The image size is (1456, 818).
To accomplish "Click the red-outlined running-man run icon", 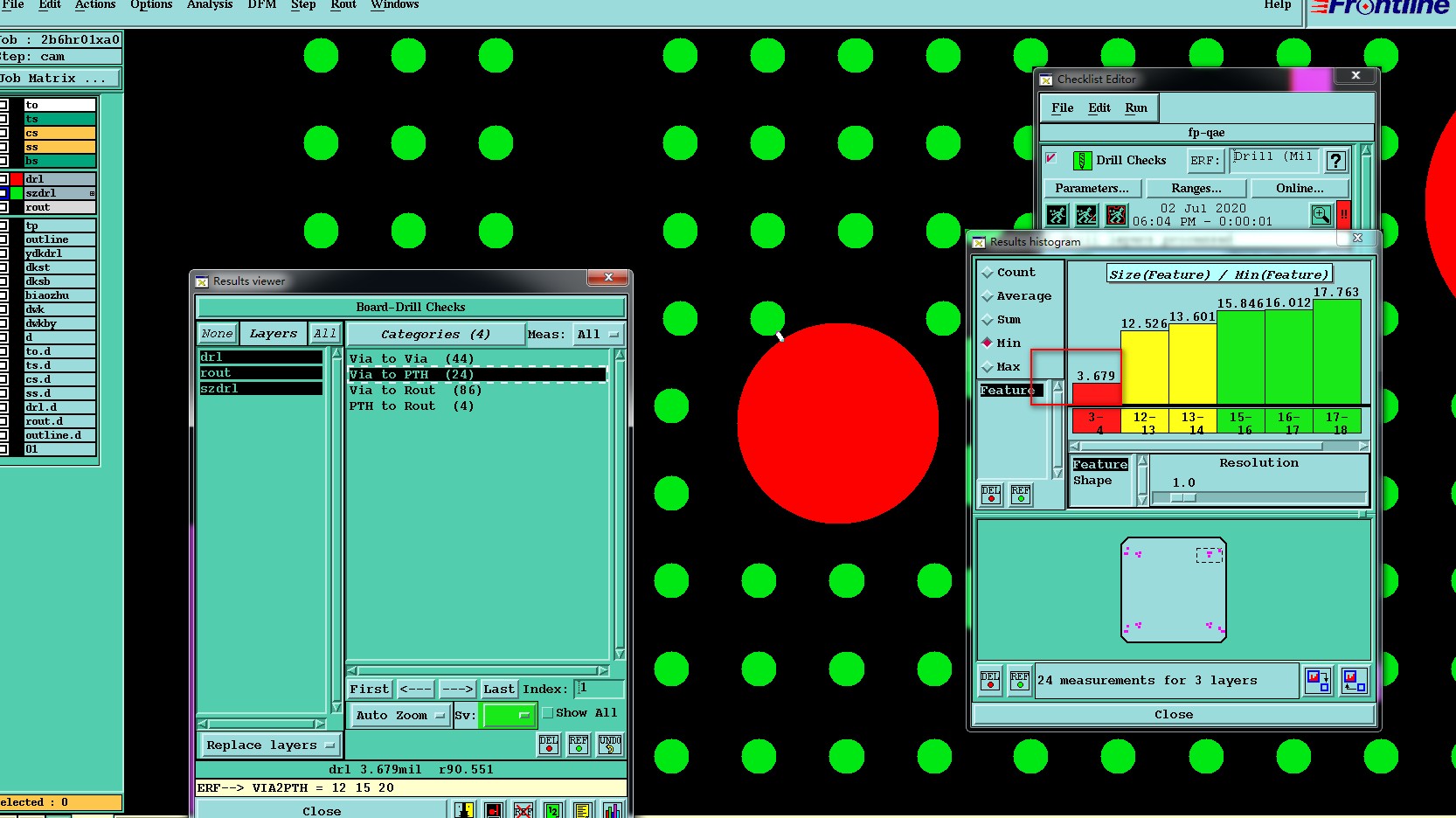I will pos(1116,215).
